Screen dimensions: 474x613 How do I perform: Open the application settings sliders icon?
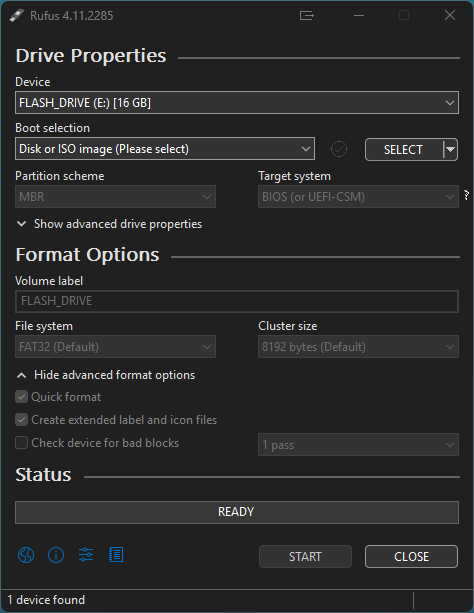tap(86, 555)
